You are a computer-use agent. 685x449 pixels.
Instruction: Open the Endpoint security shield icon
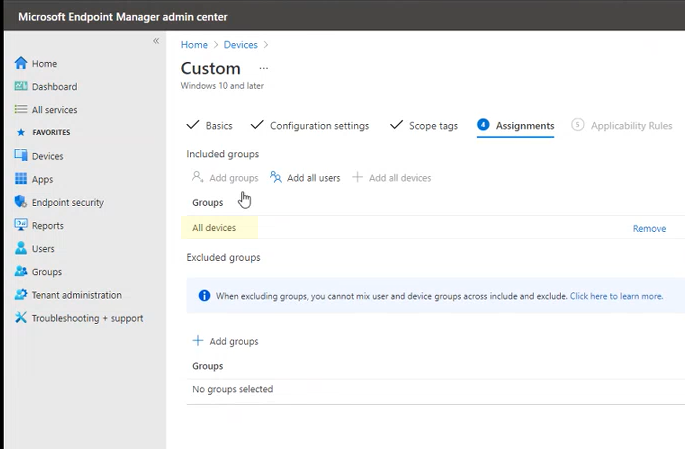(x=21, y=202)
